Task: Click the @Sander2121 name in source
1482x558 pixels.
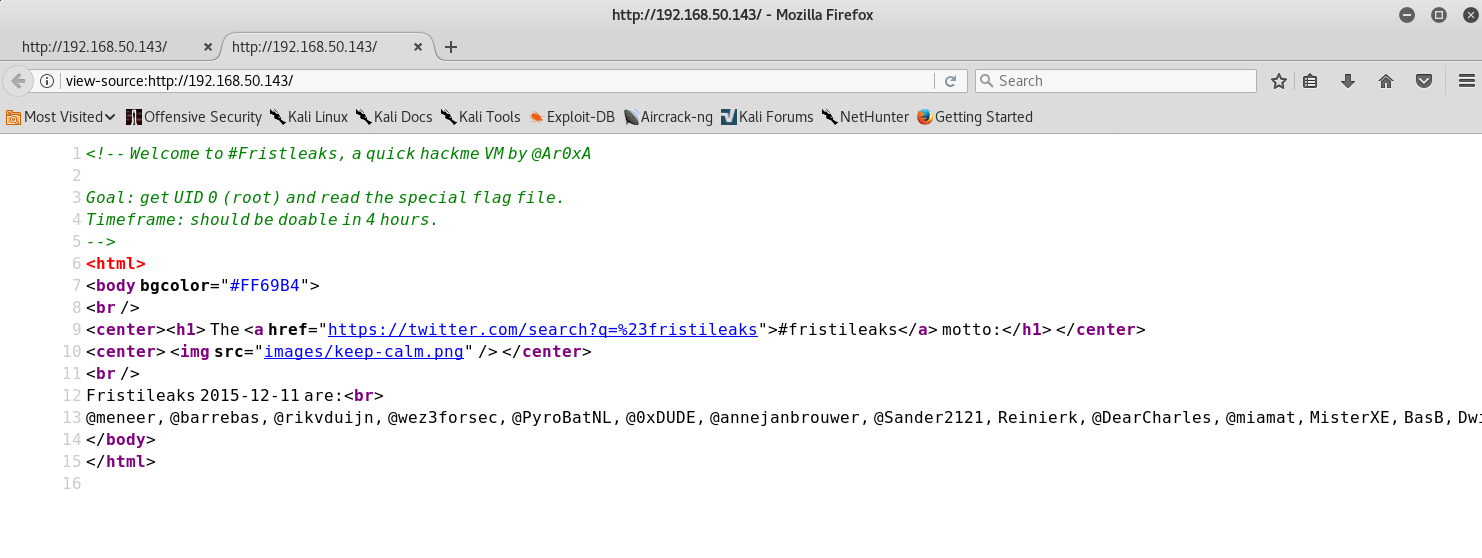Action: pos(930,418)
